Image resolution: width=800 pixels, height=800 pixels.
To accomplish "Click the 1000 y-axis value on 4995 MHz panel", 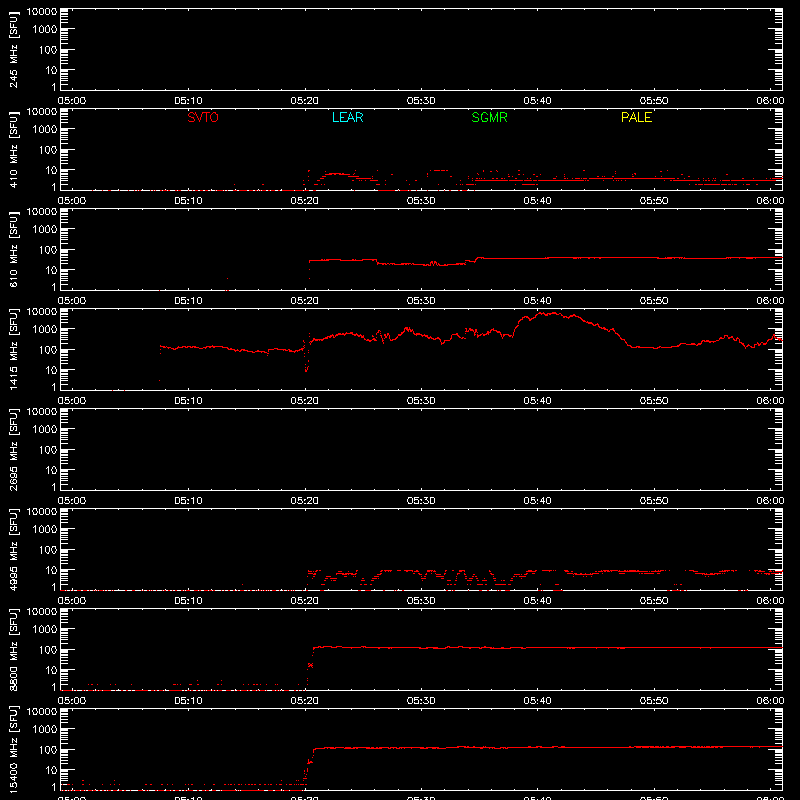I will (x=44, y=530).
